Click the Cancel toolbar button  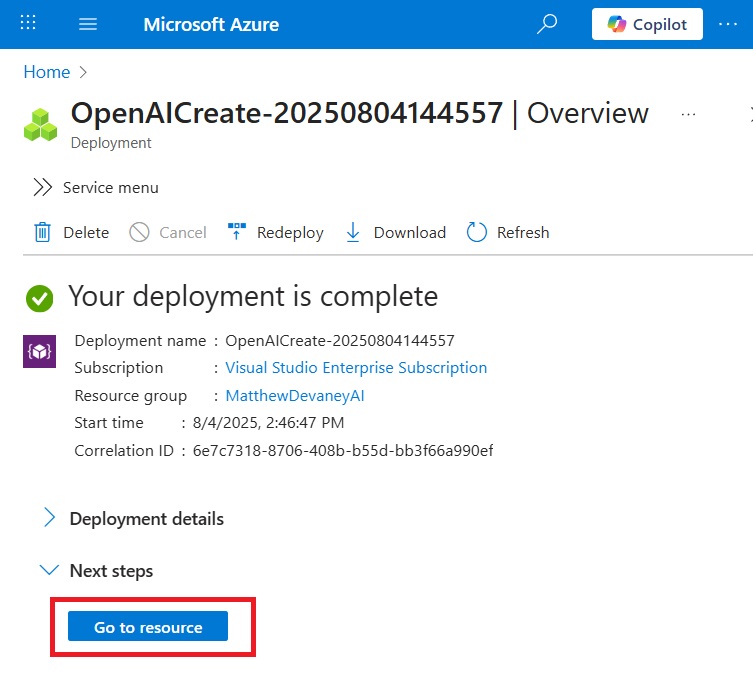click(x=168, y=232)
